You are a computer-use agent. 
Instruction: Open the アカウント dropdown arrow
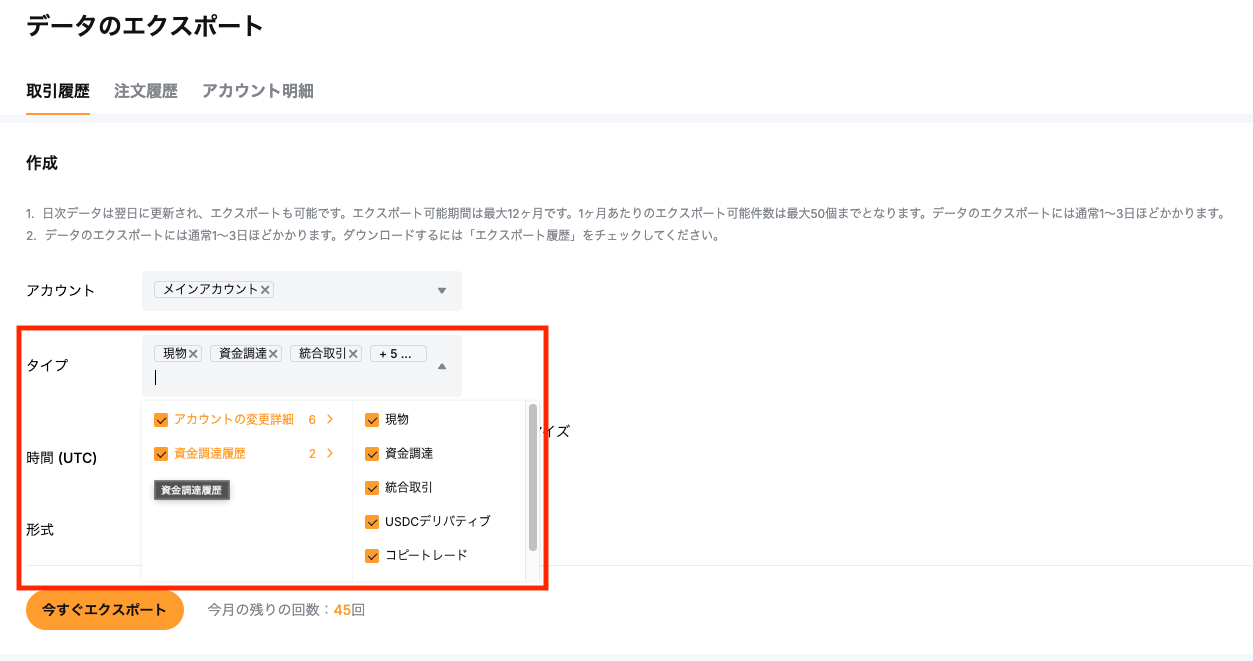coord(442,291)
